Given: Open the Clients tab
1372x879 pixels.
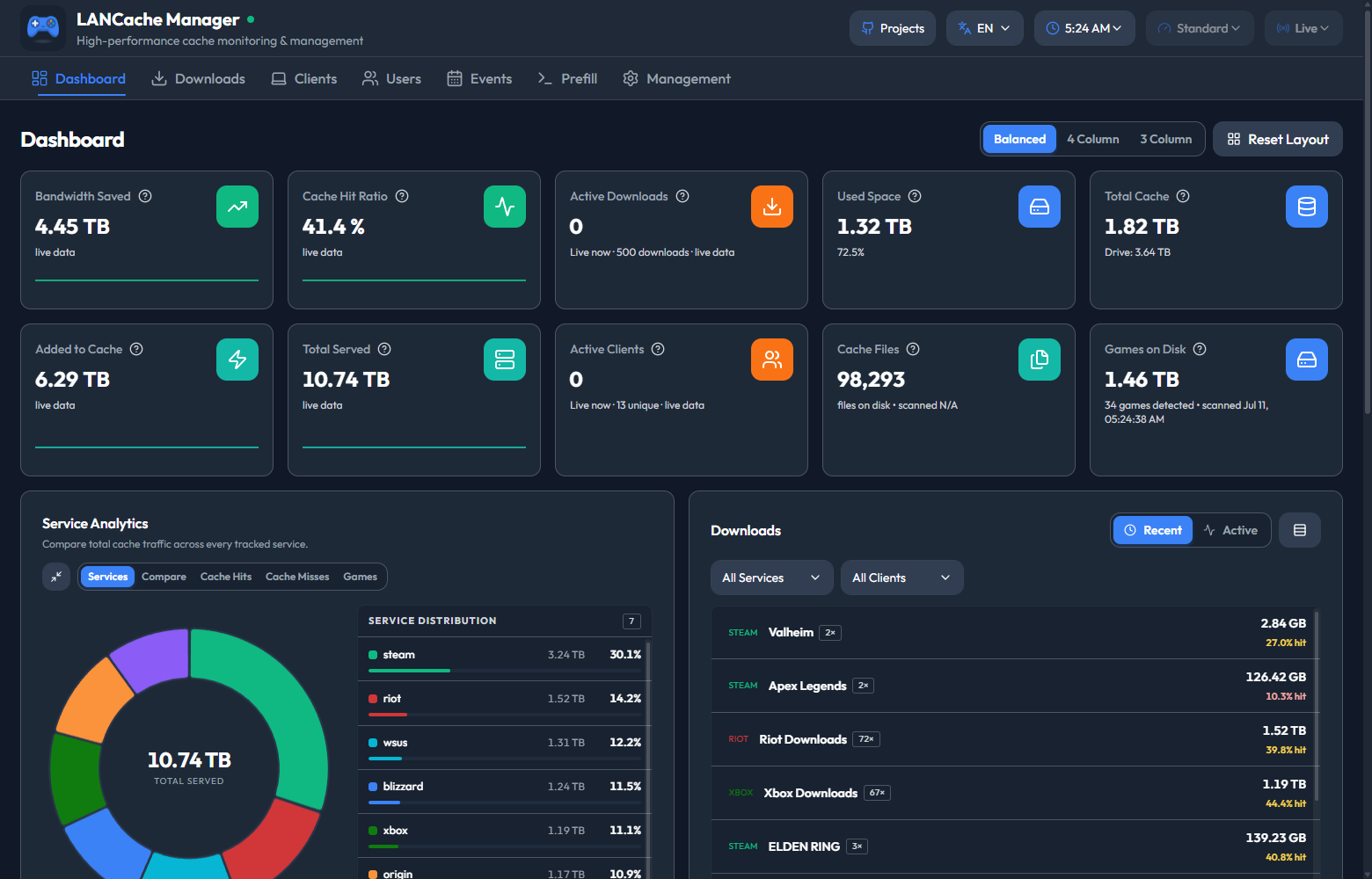Looking at the screenshot, I should tap(303, 79).
